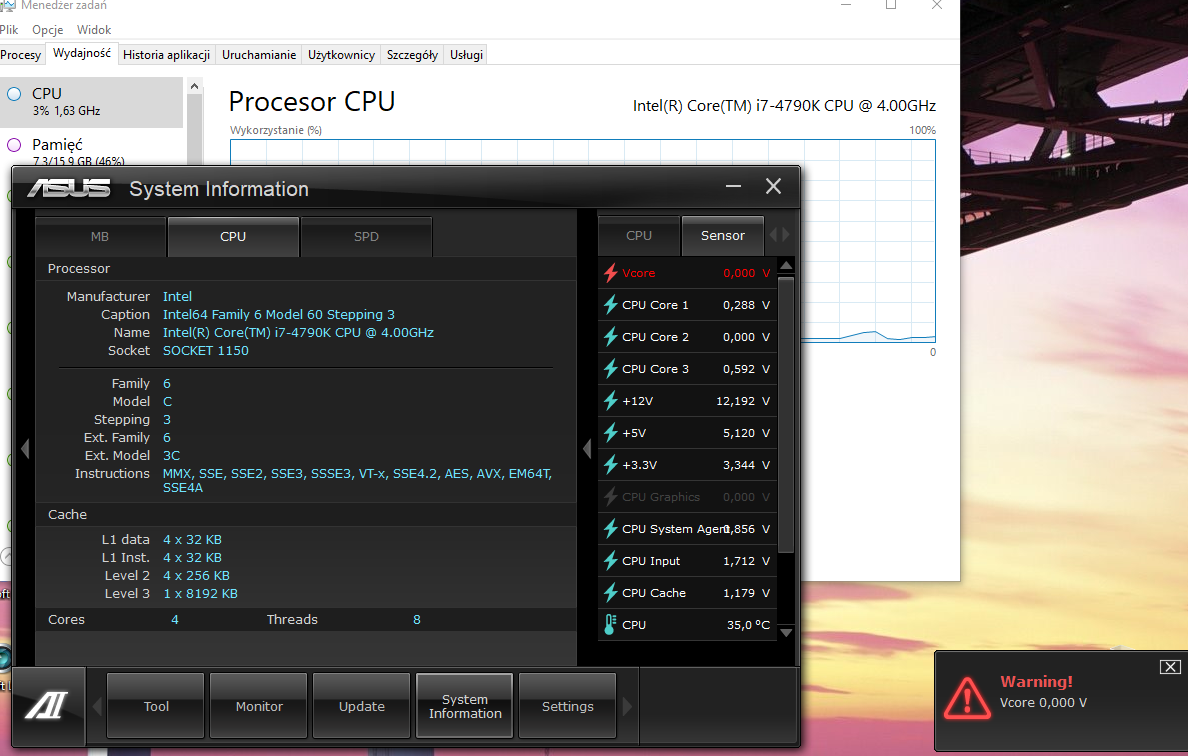Click the +3.3V voltage bolt icon
1188x756 pixels.
tap(611, 464)
